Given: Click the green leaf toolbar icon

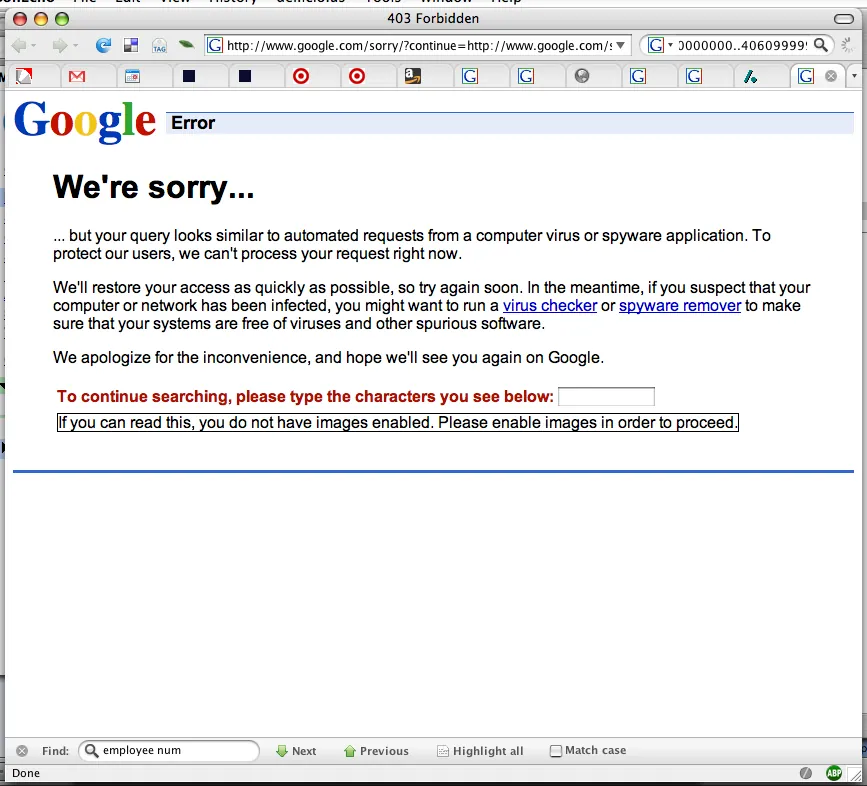Looking at the screenshot, I should coord(186,44).
